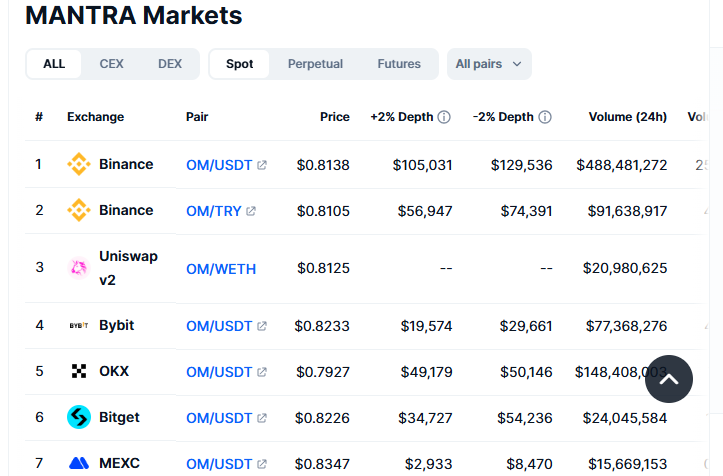Sort by the Pair column header
The image size is (723, 476).
197,117
